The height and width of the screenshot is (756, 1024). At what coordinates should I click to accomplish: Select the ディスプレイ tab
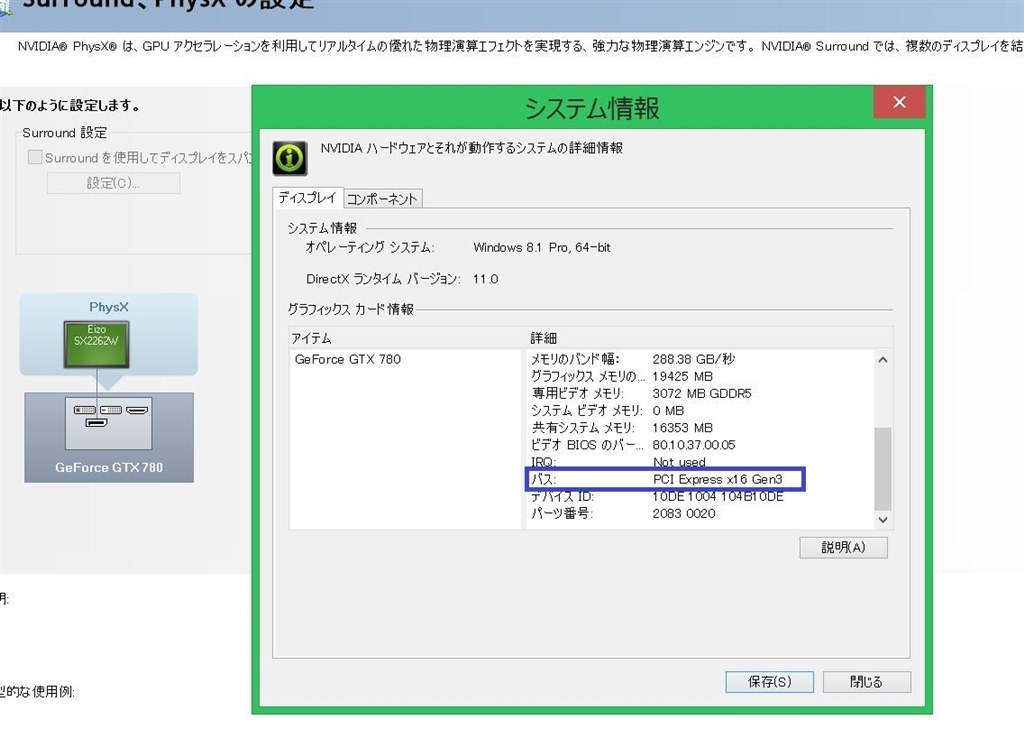click(308, 197)
